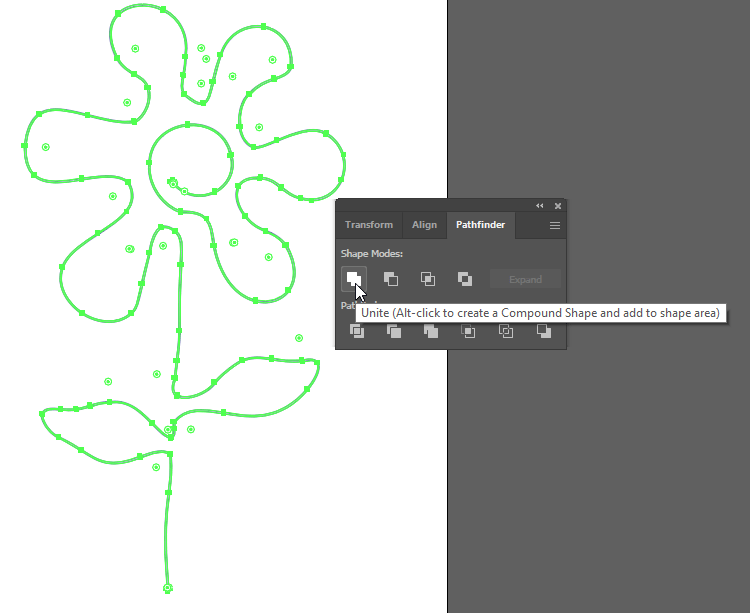
Task: Apply Exclude shape mode
Action: pos(465,279)
